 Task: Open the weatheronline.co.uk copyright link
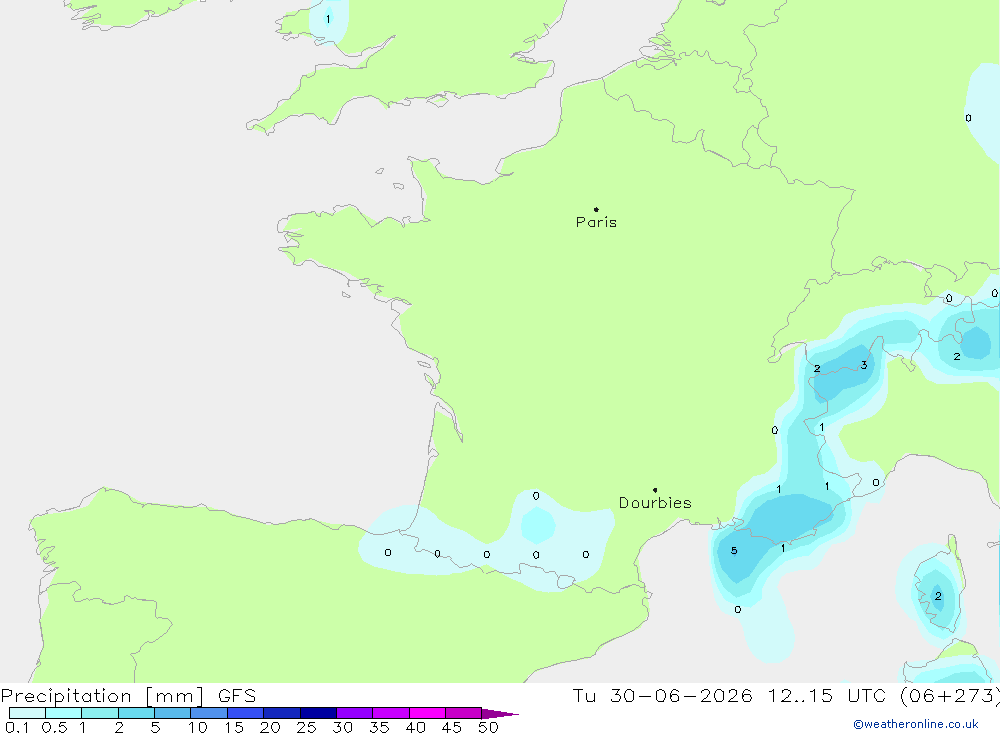(916, 724)
